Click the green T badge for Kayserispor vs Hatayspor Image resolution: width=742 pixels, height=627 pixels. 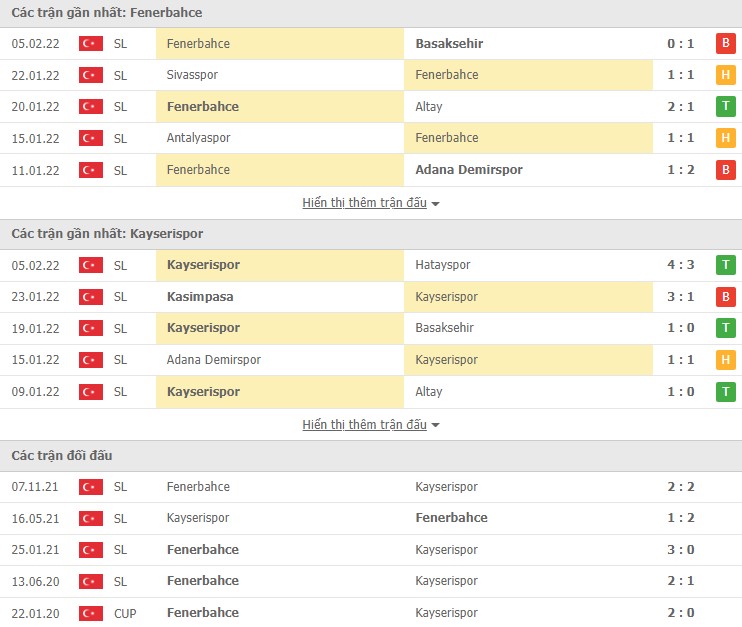pos(725,265)
